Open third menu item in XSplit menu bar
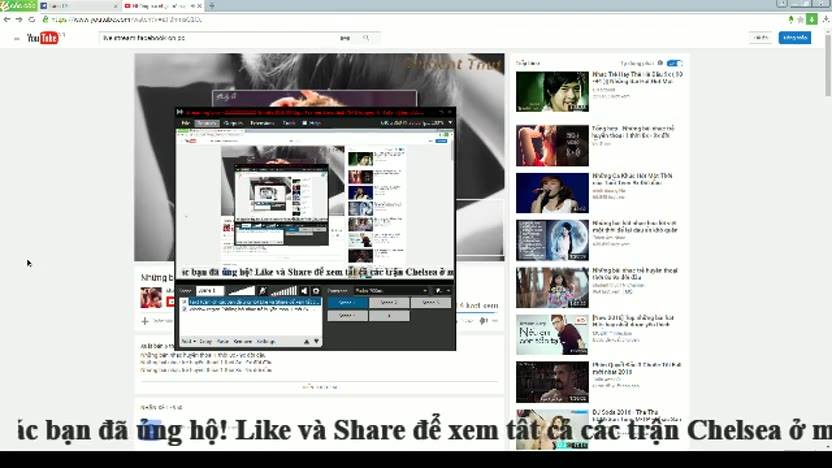This screenshot has width=832, height=468. pos(233,123)
